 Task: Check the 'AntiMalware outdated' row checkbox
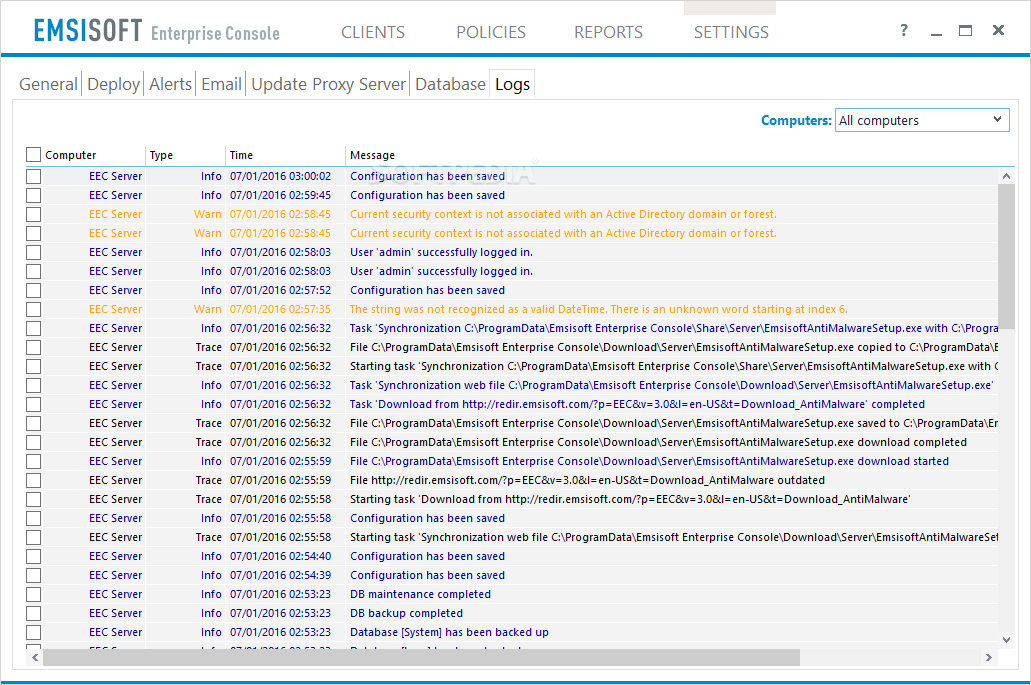(x=34, y=481)
